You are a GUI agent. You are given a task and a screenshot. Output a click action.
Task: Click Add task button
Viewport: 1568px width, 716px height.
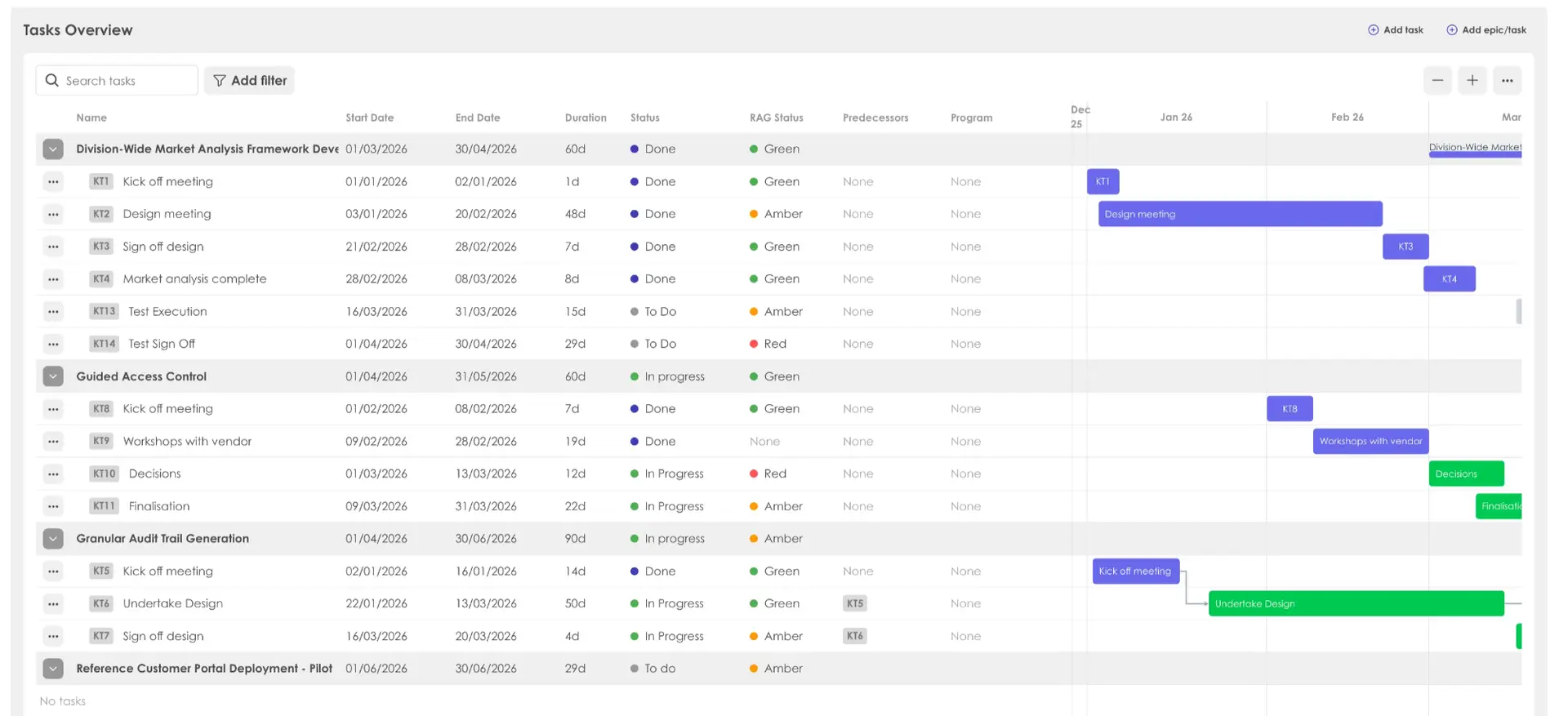pos(1396,30)
